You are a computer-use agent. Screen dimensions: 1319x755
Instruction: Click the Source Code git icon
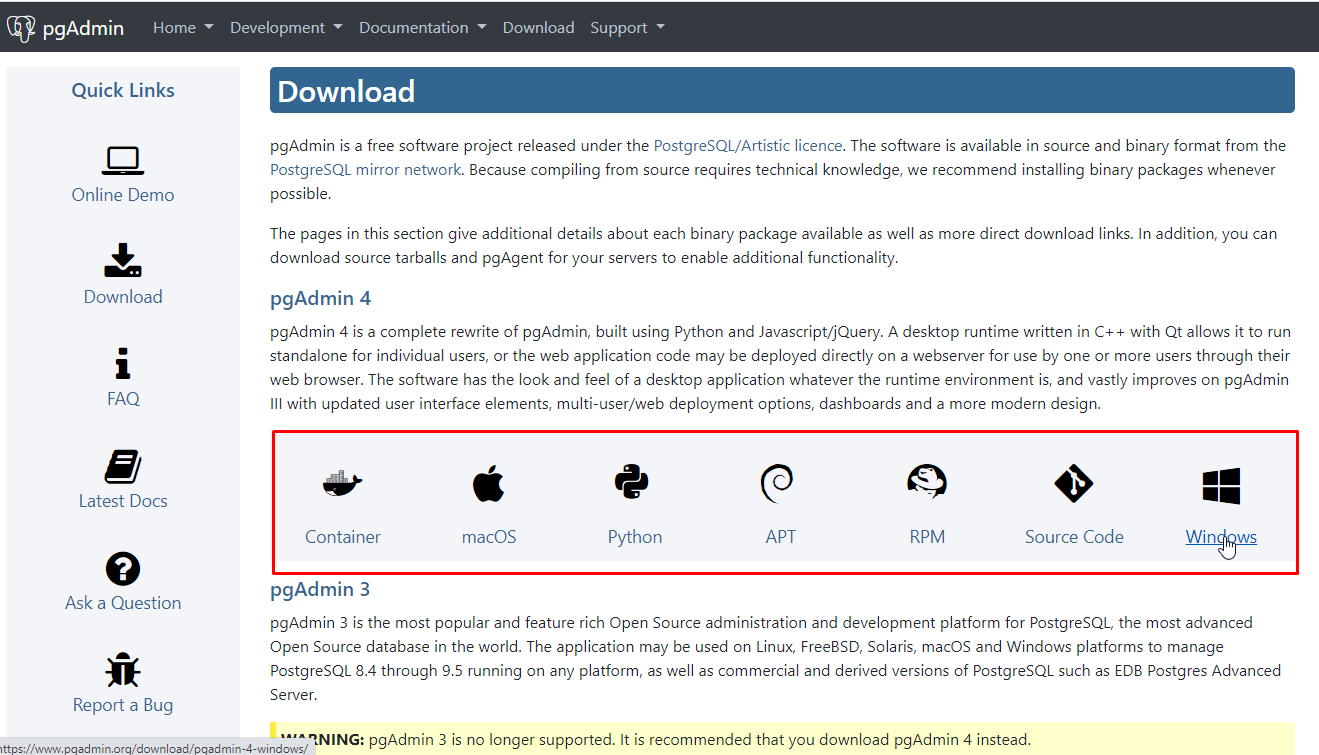tap(1073, 484)
